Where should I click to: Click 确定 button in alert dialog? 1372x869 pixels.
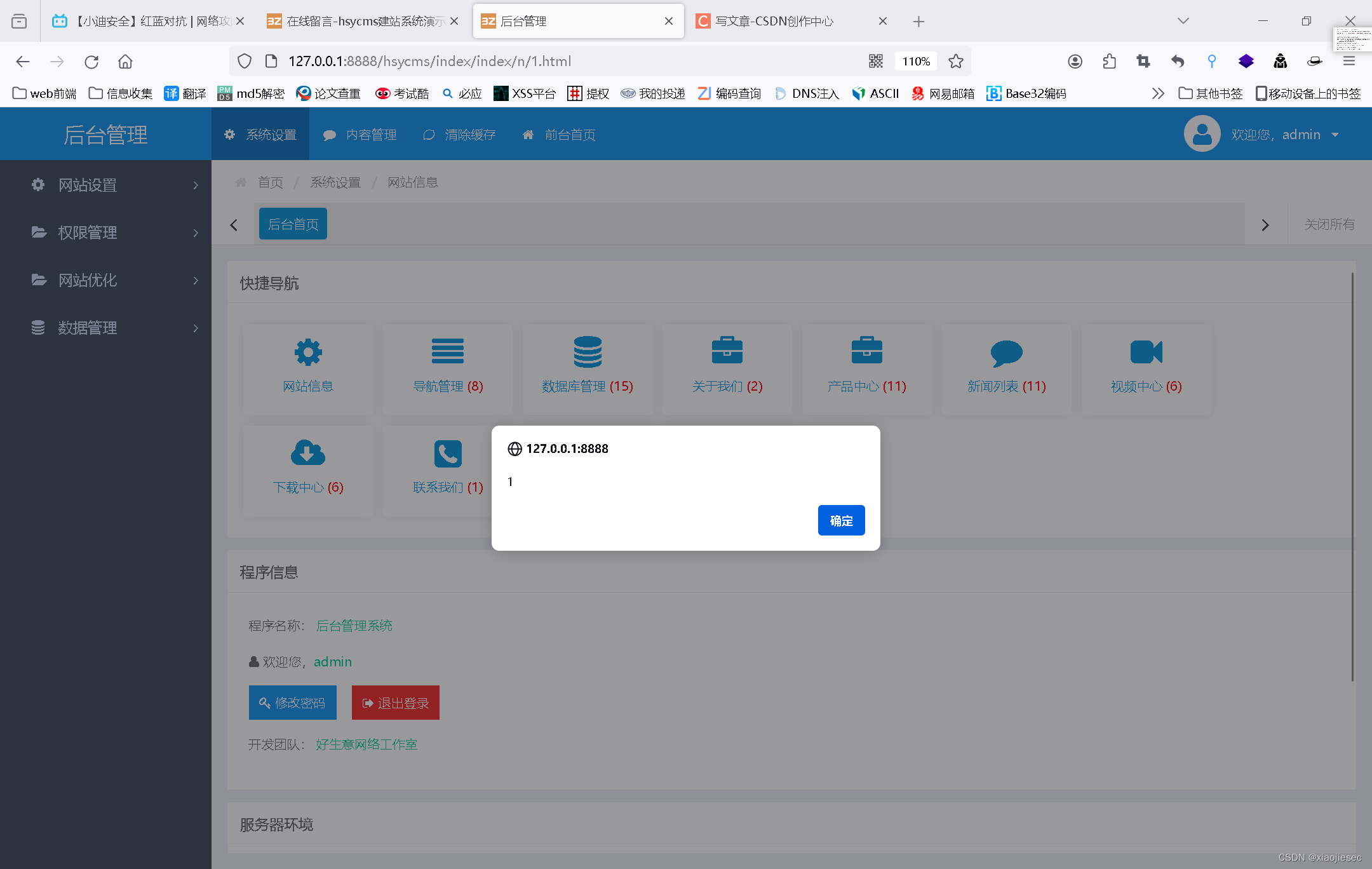(x=841, y=520)
